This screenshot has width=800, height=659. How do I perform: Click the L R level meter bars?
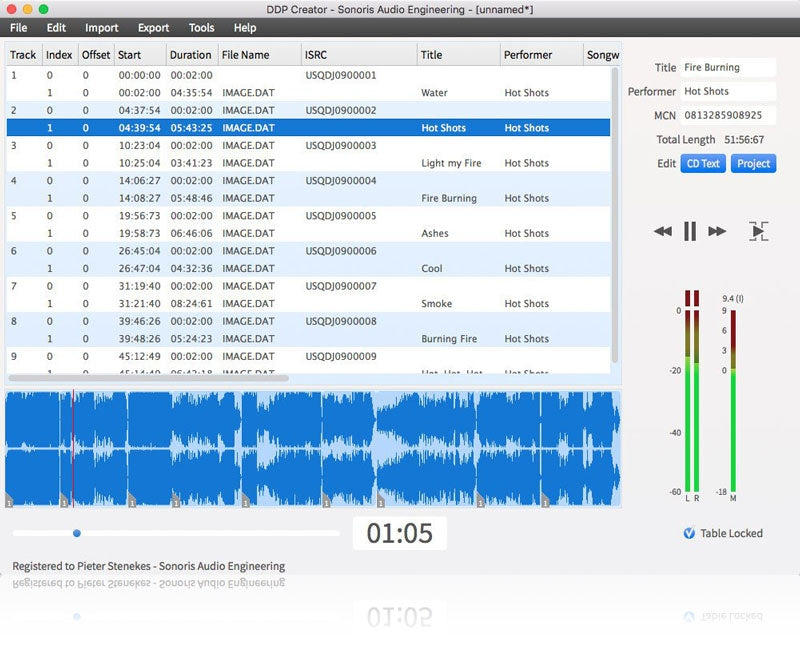pos(692,391)
